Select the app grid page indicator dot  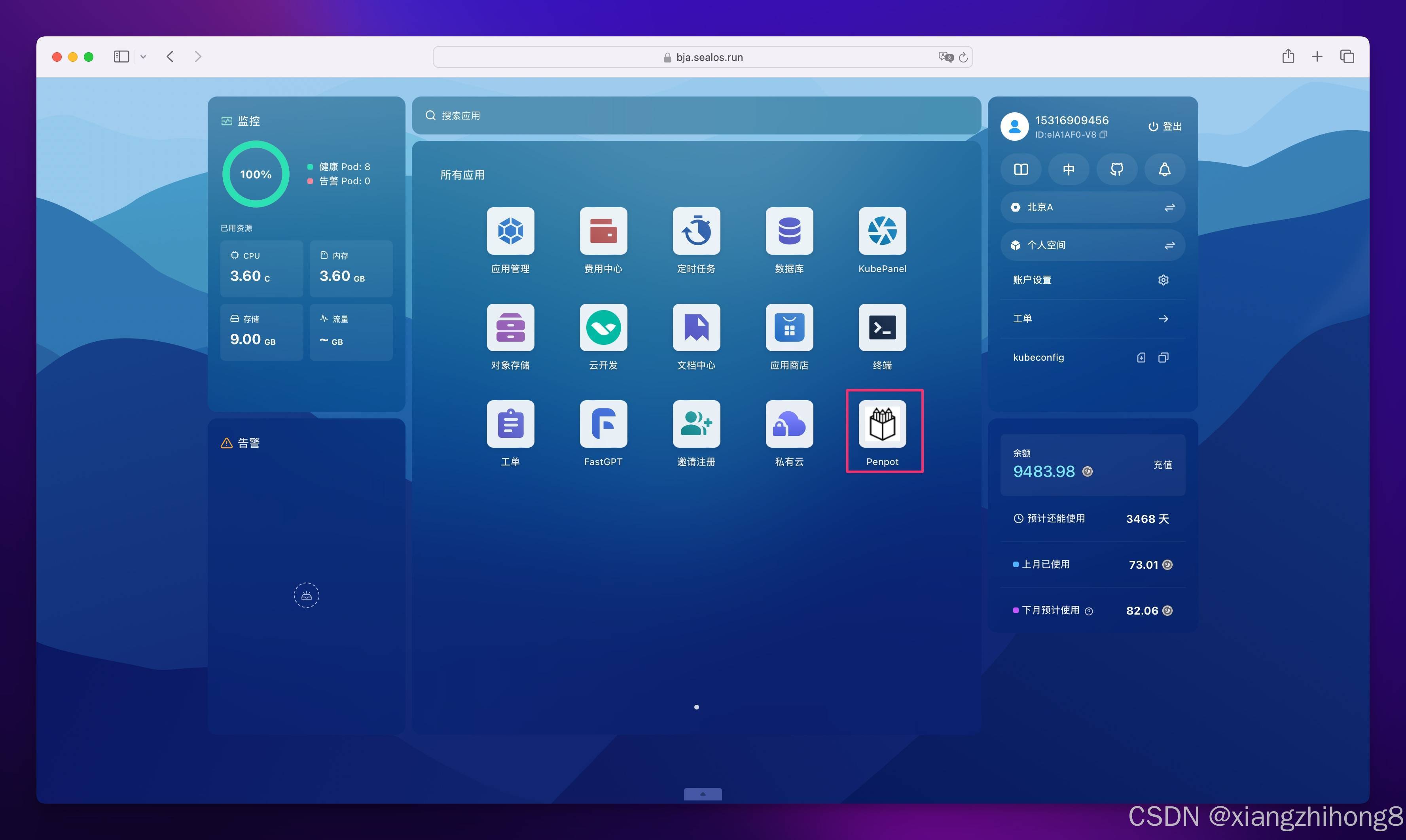[696, 707]
